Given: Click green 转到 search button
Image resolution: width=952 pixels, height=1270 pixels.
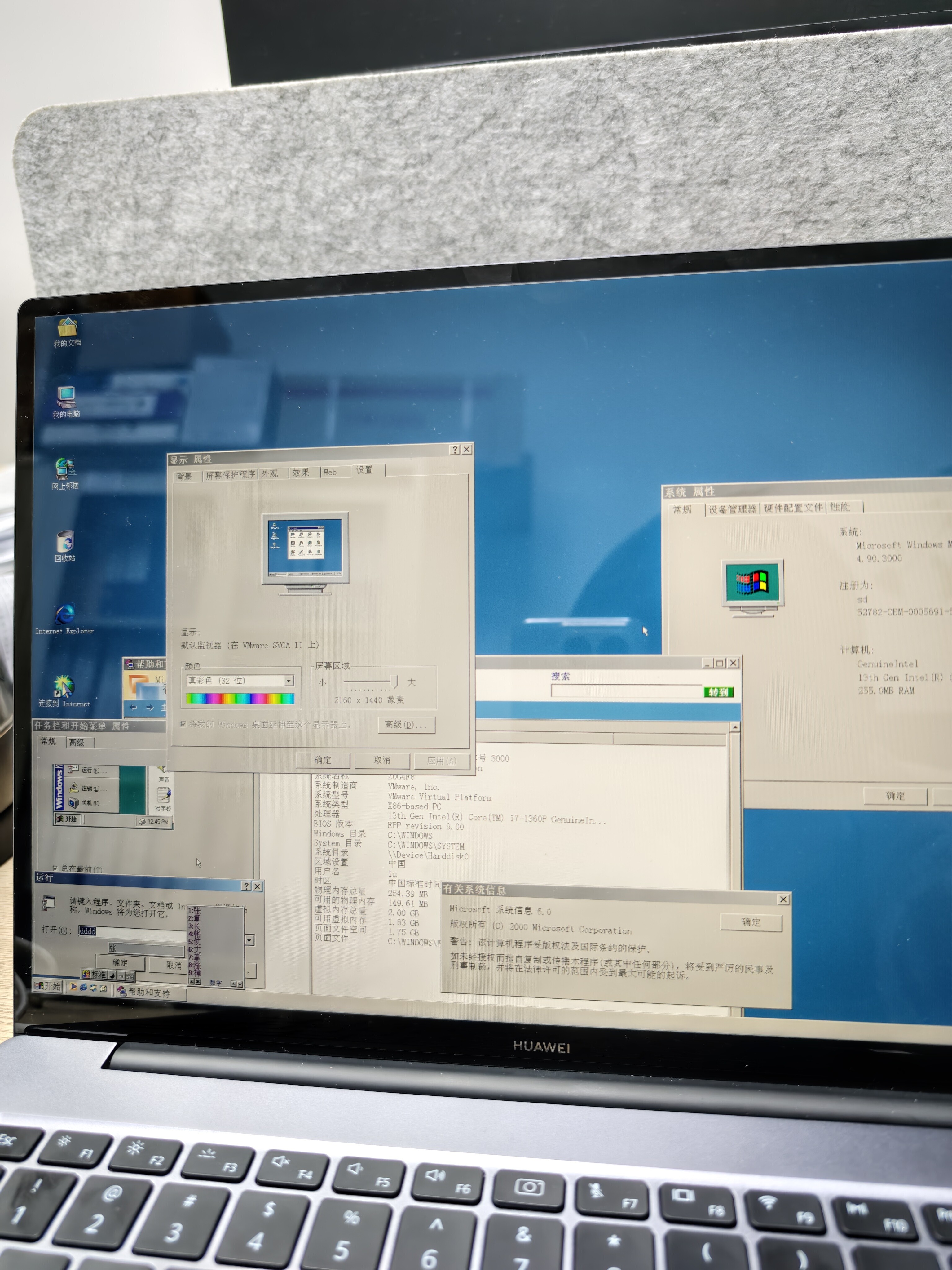Looking at the screenshot, I should click(718, 692).
